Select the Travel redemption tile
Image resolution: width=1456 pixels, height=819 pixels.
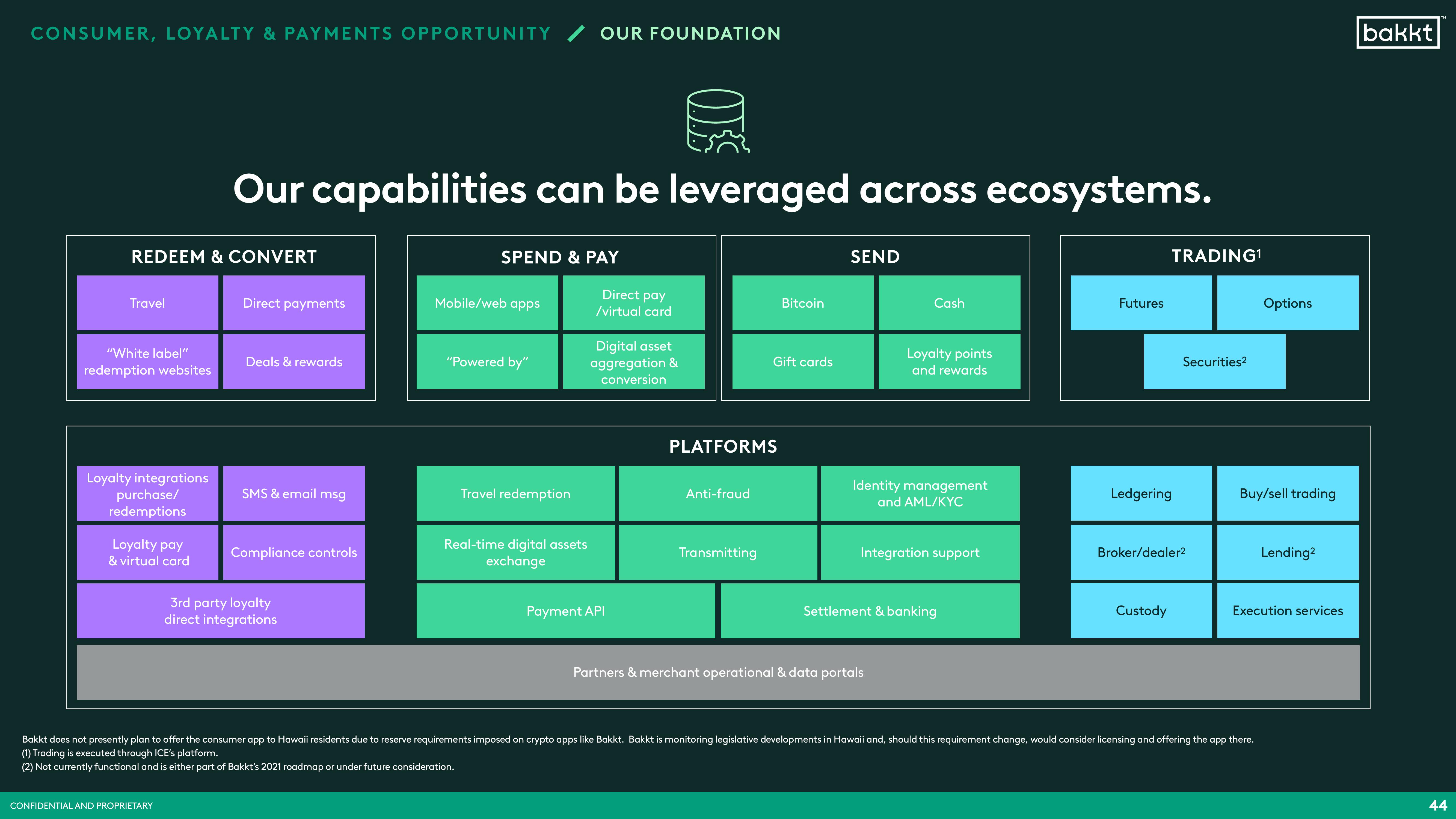tap(515, 493)
